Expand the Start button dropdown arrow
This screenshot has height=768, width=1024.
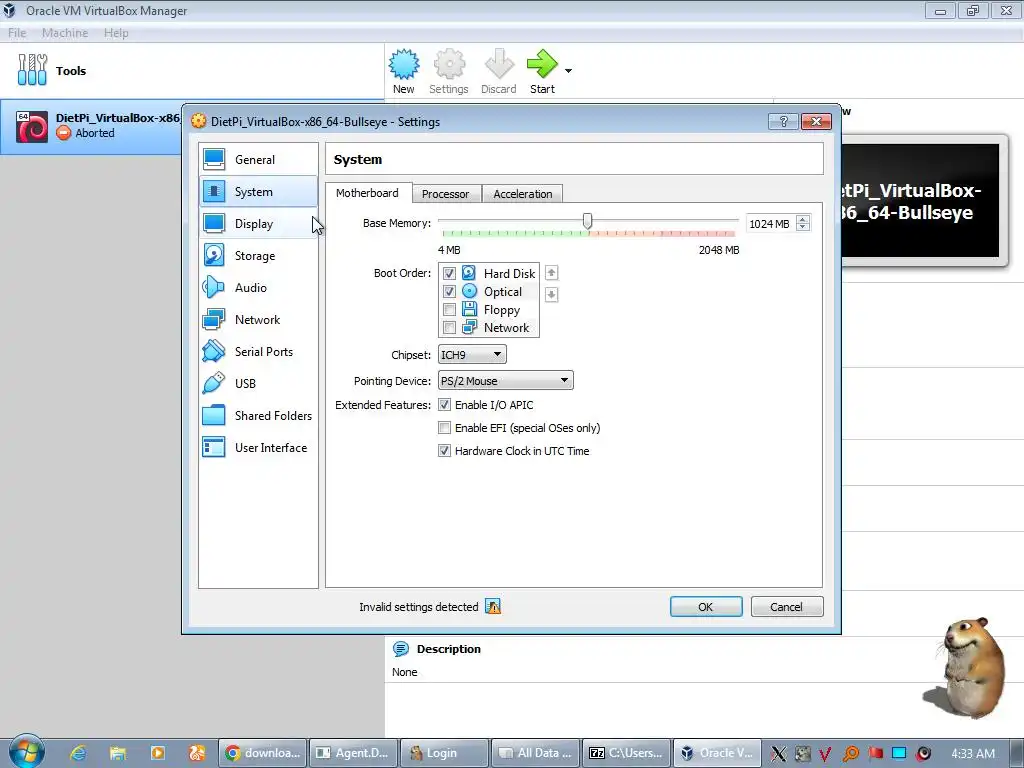point(568,71)
